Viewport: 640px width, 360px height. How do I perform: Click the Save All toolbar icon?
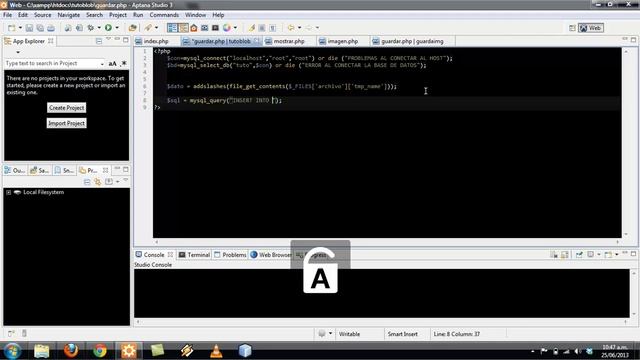[40, 28]
